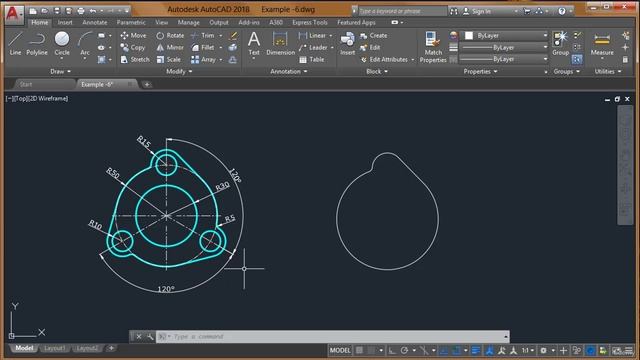This screenshot has width=640, height=360.
Task: Select the Text annotation tool
Action: [x=254, y=44]
